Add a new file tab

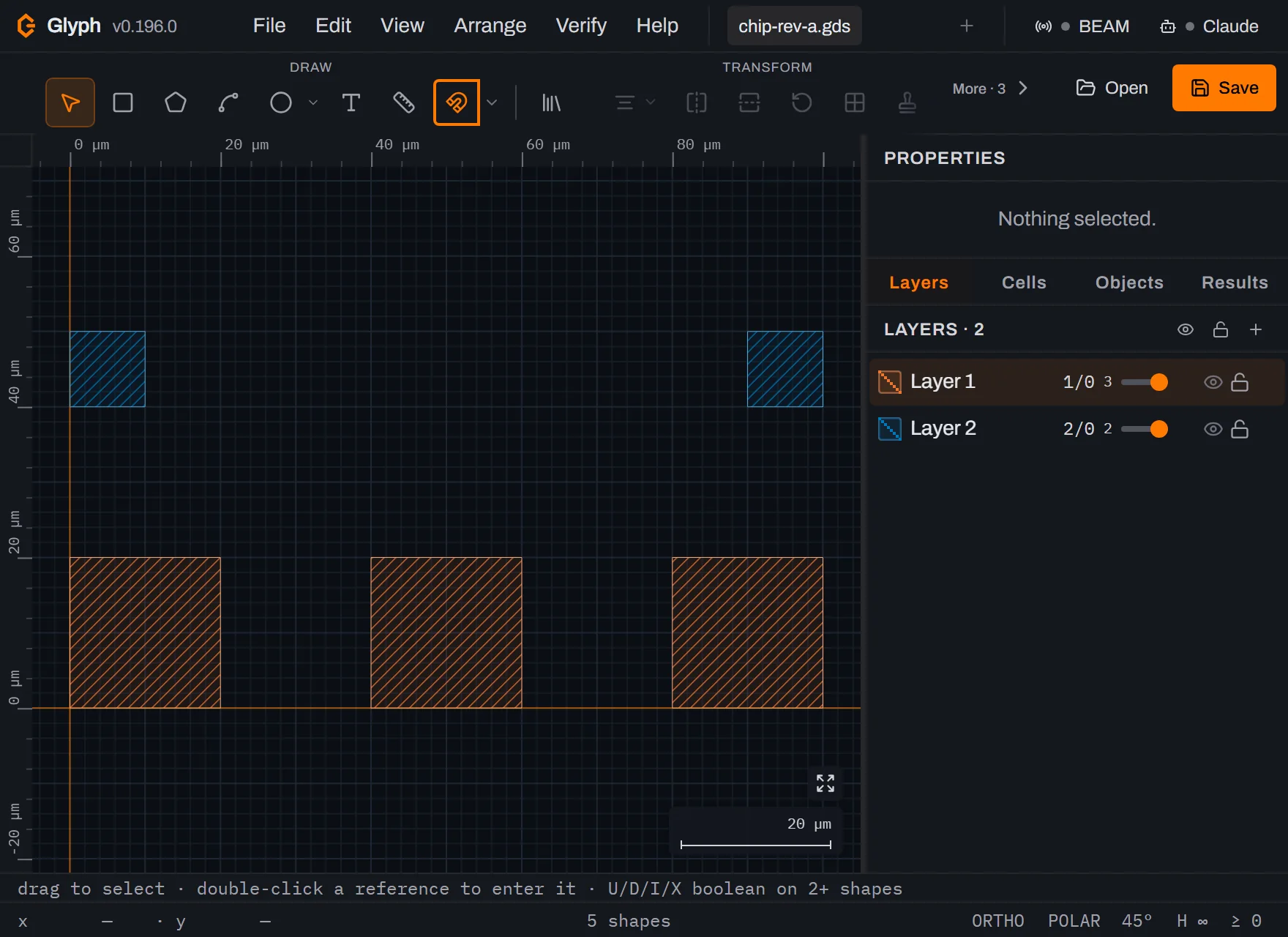(x=967, y=26)
